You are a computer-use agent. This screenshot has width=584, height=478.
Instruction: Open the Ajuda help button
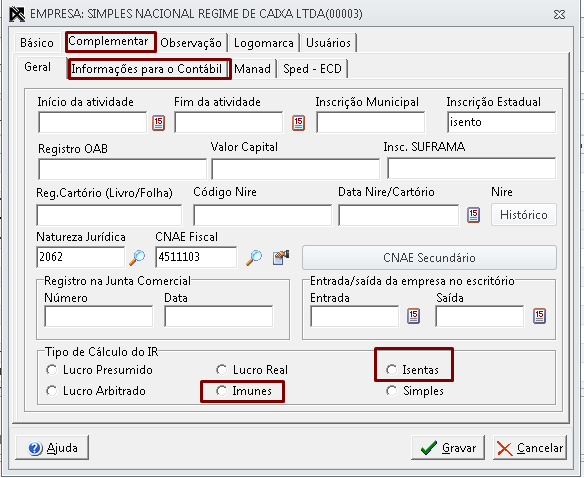(x=52, y=447)
